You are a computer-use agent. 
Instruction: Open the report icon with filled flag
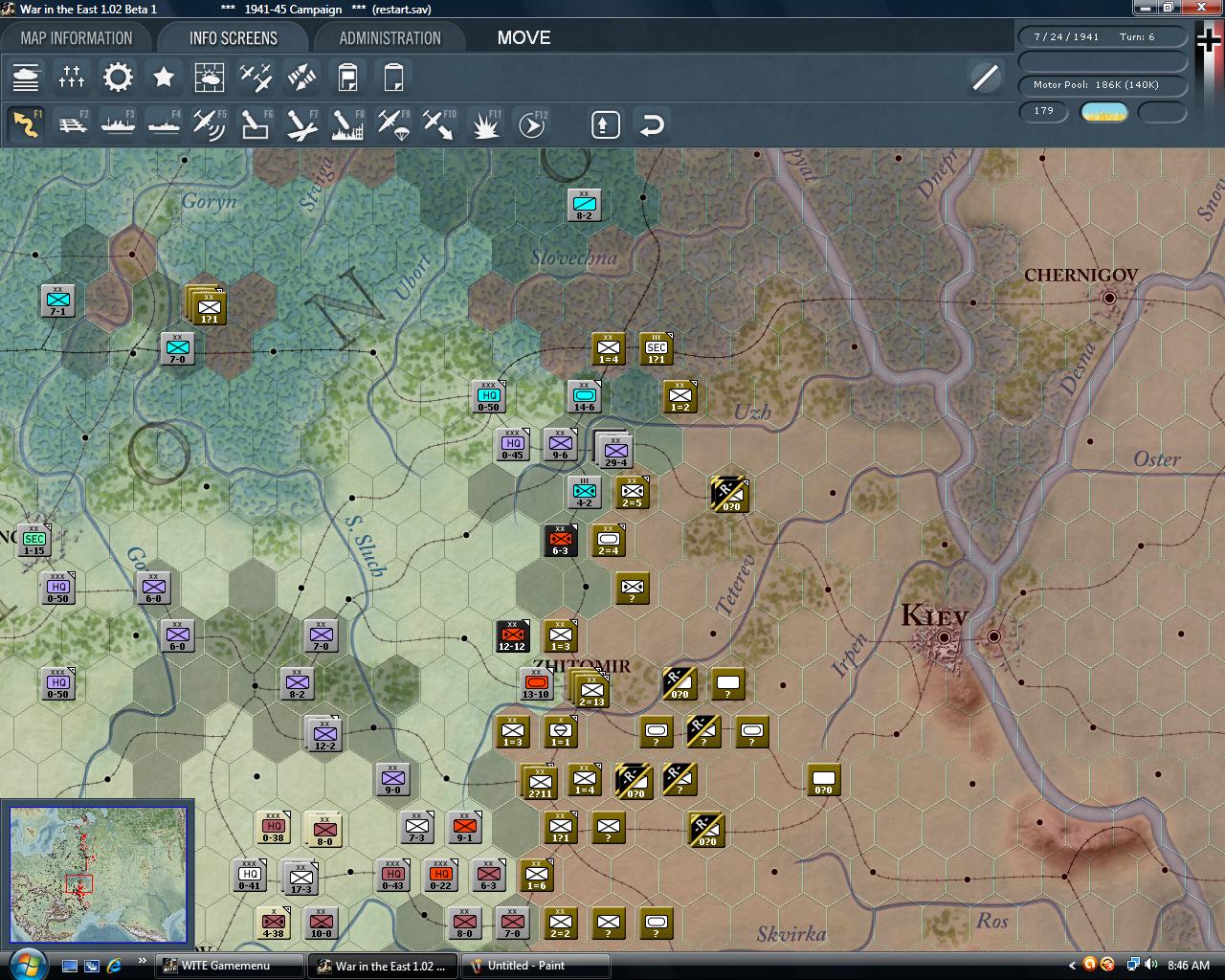pos(347,78)
